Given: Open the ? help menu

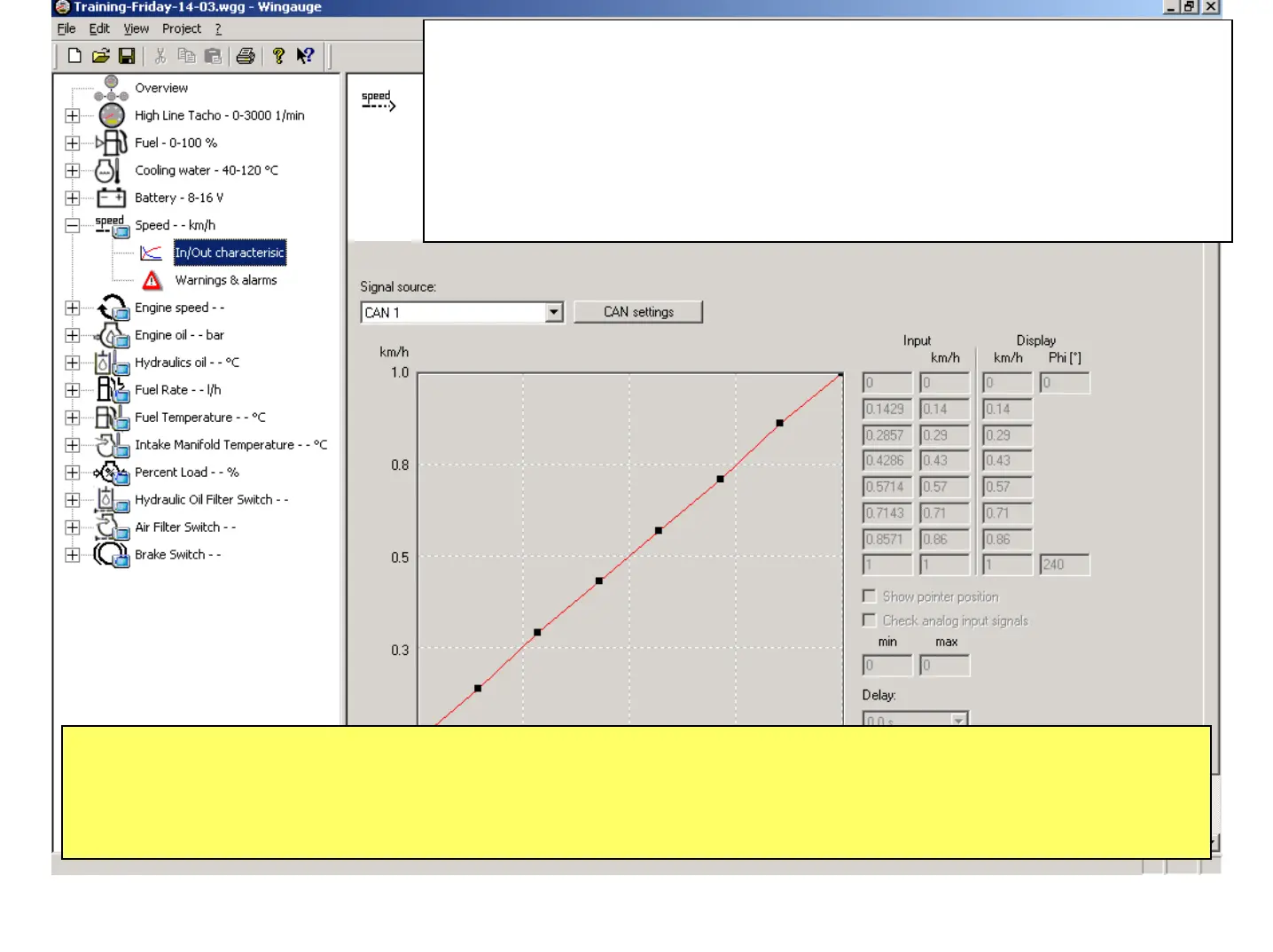Looking at the screenshot, I should tap(218, 28).
